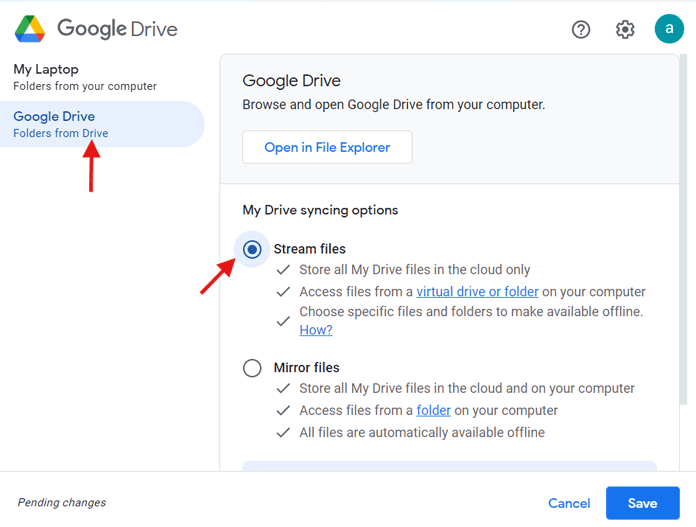
Task: Follow the 'virtual drive or folder' link
Action: click(x=477, y=292)
